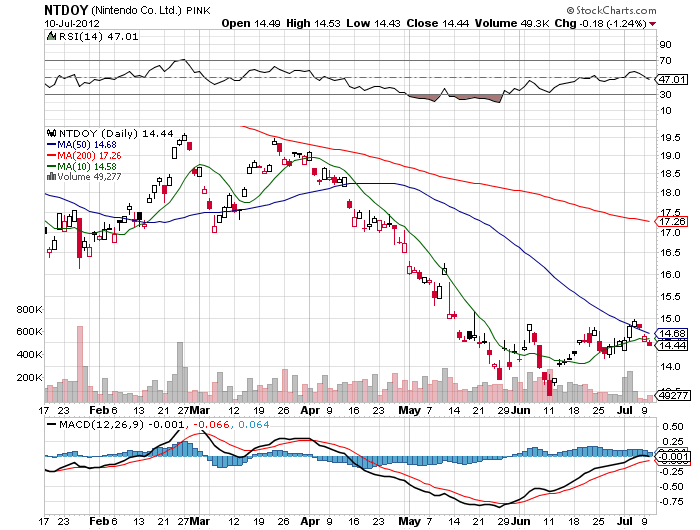Viewport: 700px width, 530px height.
Task: Click the 19.5 price axis label
Action: (x=671, y=138)
